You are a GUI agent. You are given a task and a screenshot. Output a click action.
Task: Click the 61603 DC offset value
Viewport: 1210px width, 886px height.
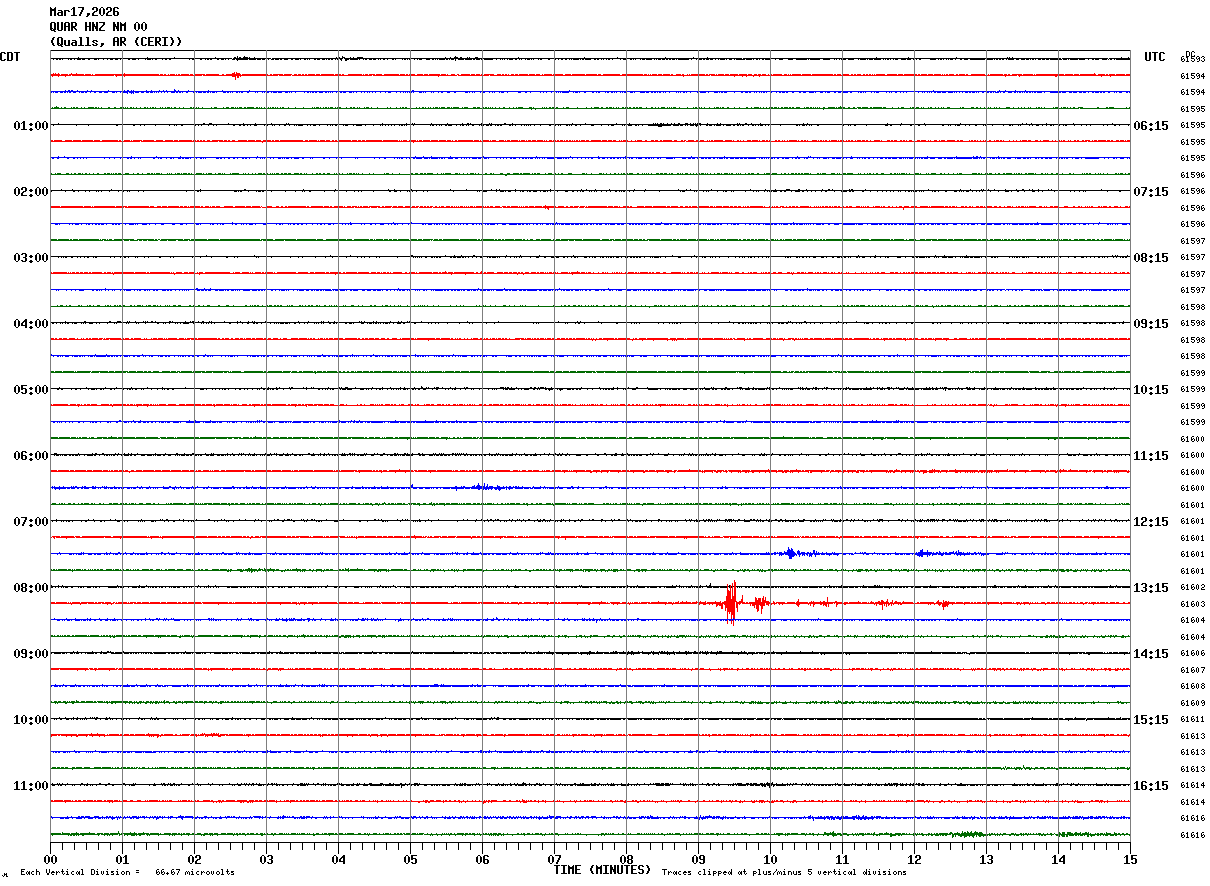(1192, 604)
